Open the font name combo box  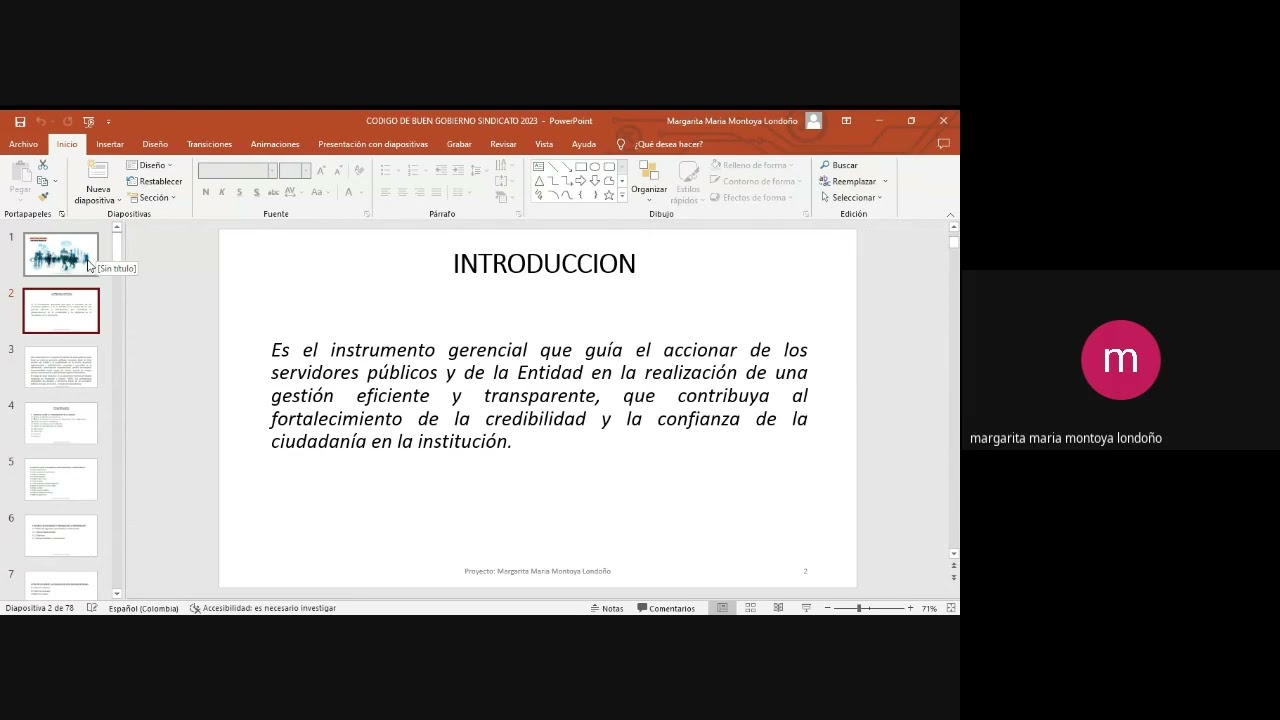(237, 171)
